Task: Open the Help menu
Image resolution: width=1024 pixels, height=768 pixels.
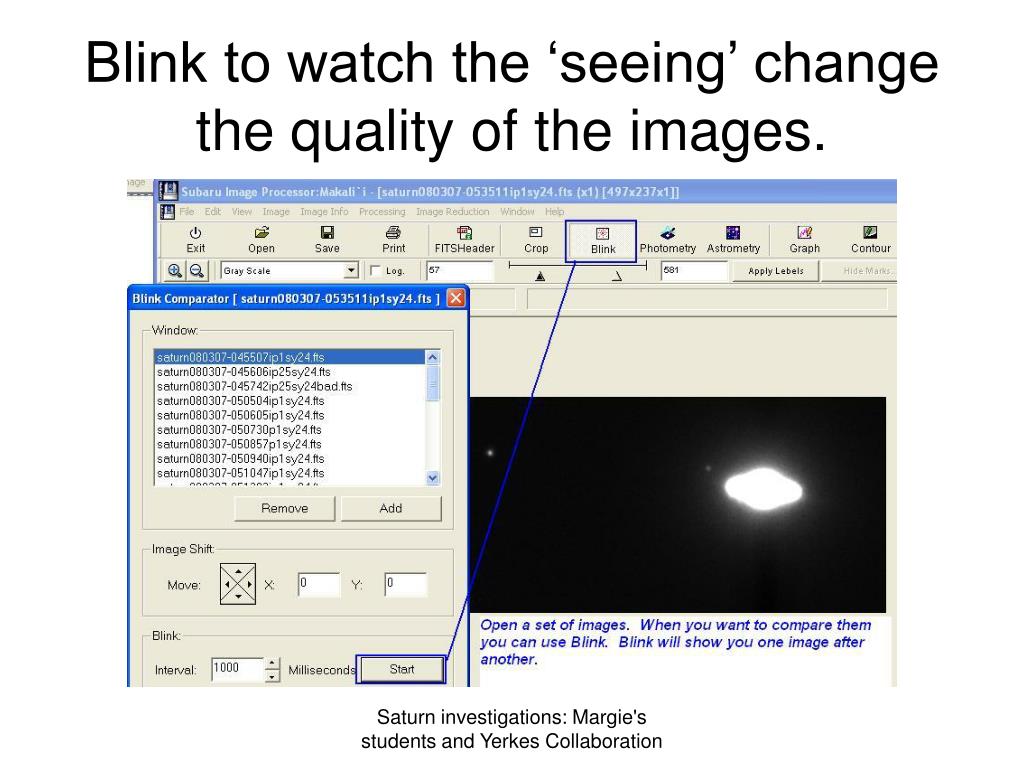Action: click(554, 212)
